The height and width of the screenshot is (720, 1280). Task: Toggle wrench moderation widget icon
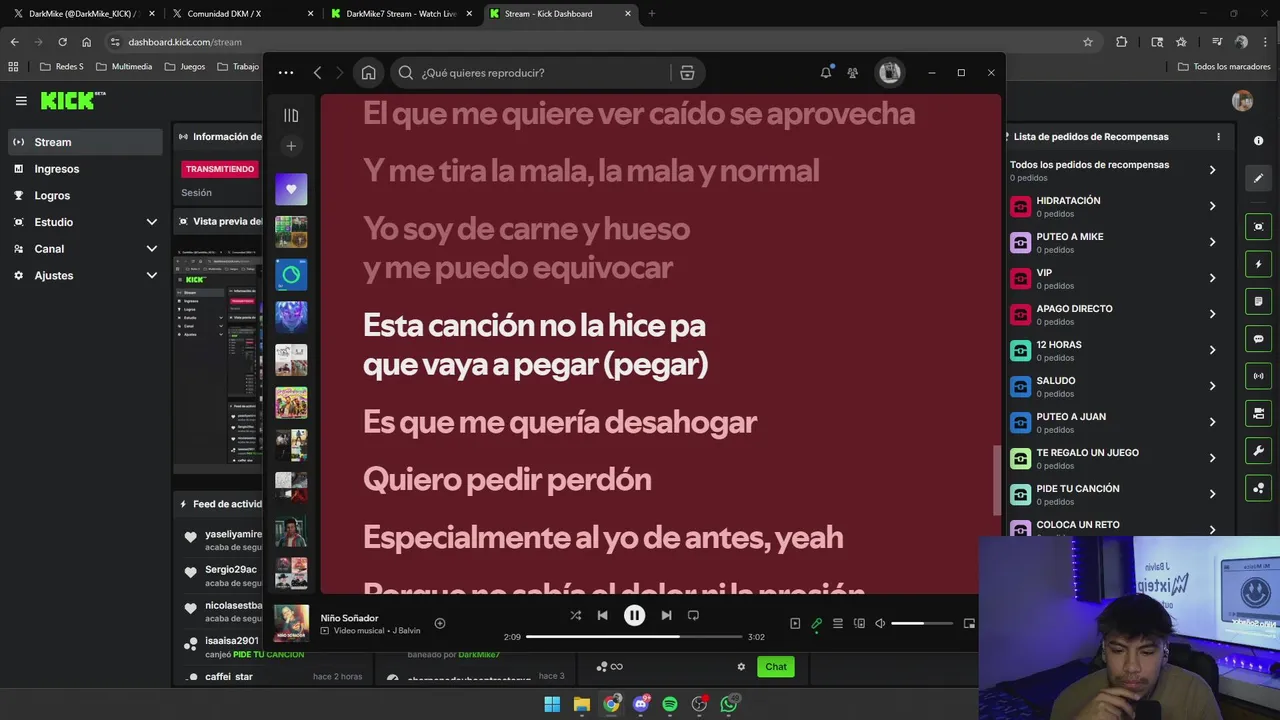[1258, 451]
